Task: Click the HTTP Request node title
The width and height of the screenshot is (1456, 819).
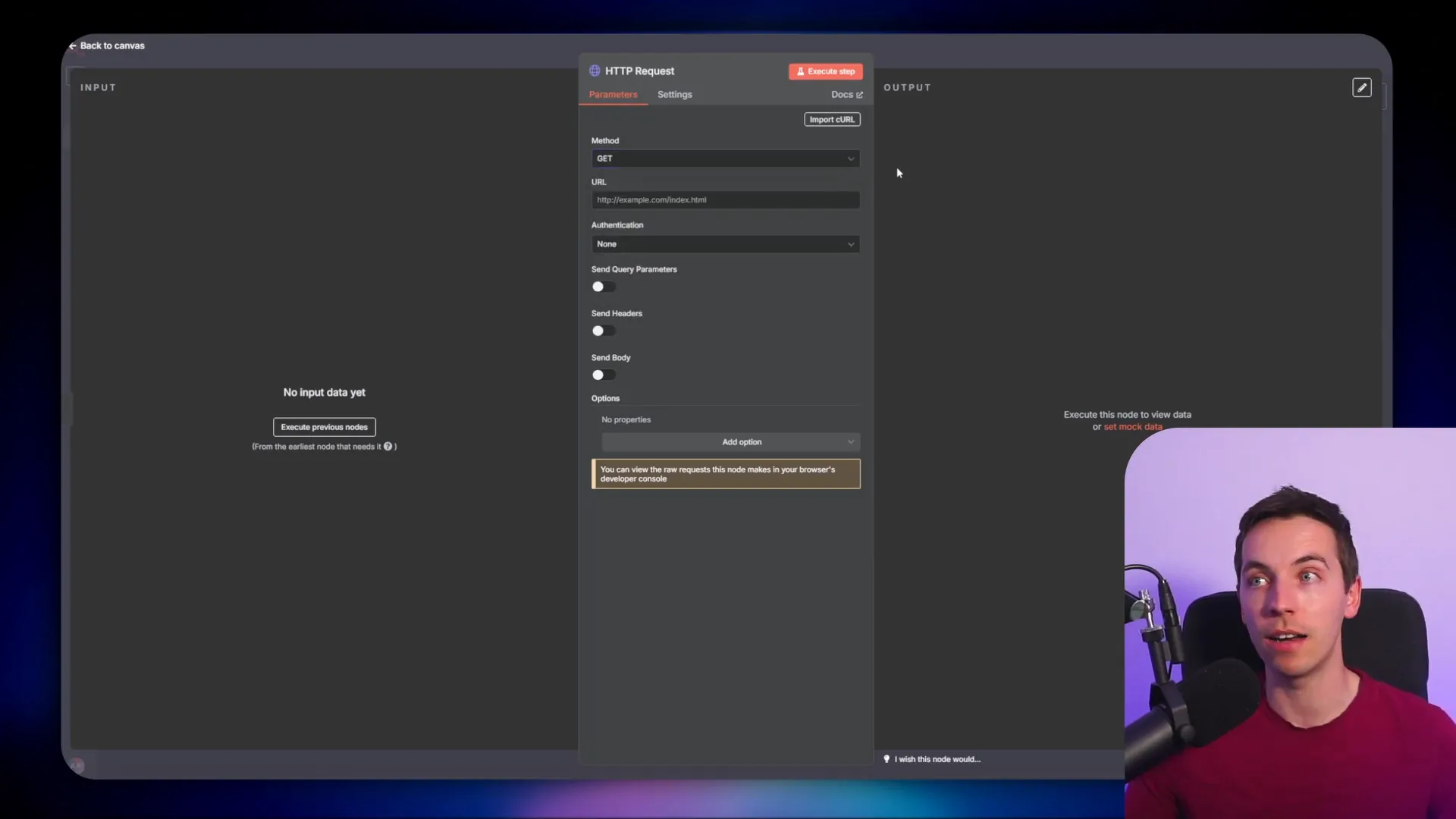Action: point(639,71)
